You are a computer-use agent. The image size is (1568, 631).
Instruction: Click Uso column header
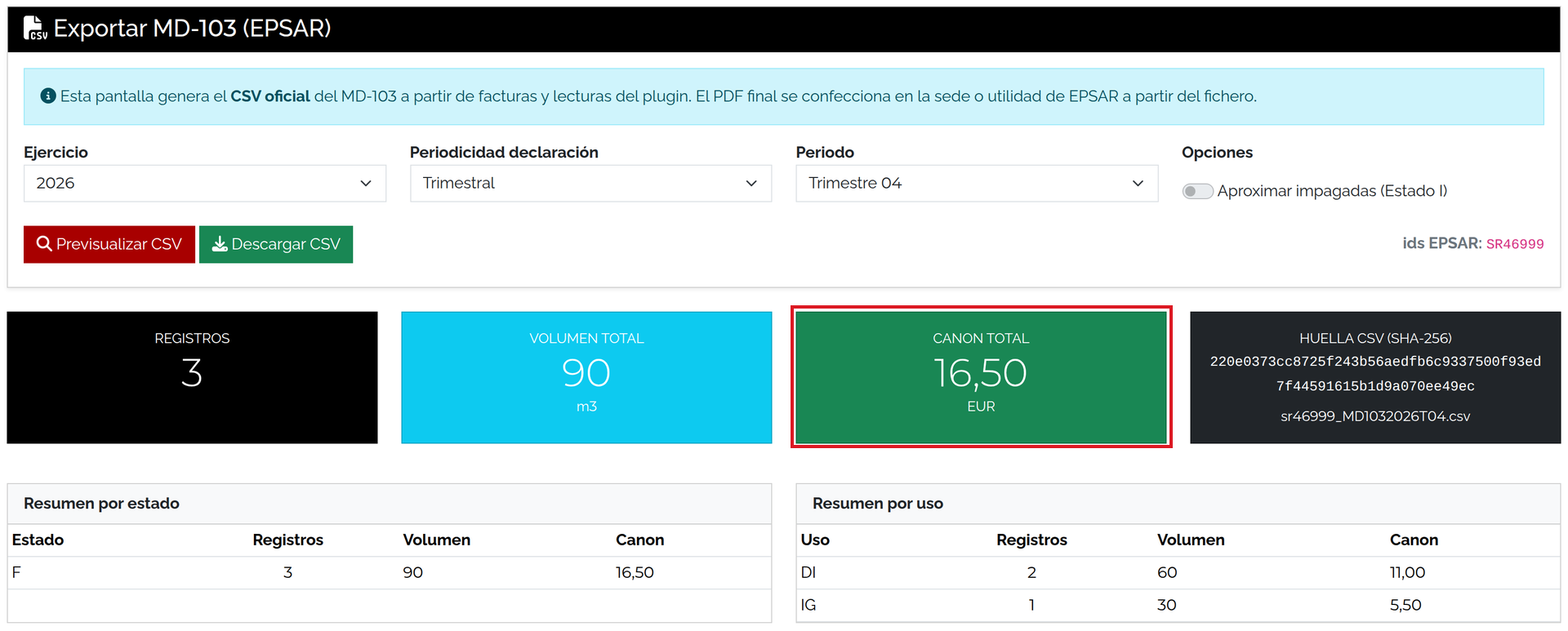click(x=815, y=540)
